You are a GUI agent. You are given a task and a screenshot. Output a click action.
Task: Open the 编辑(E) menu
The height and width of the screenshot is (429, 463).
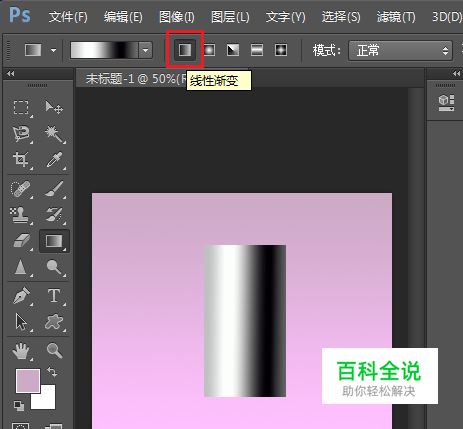pos(123,17)
